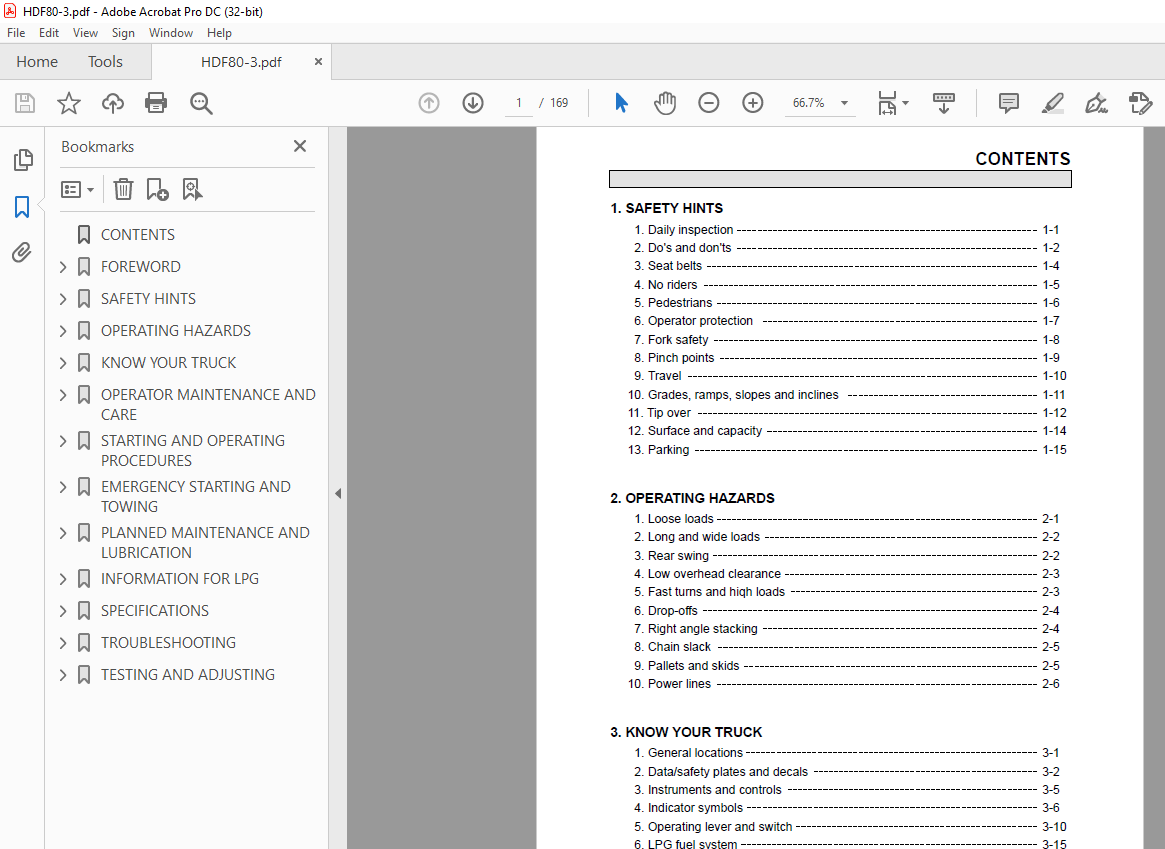Open fit page options icon
1165x849 pixels.
click(892, 103)
